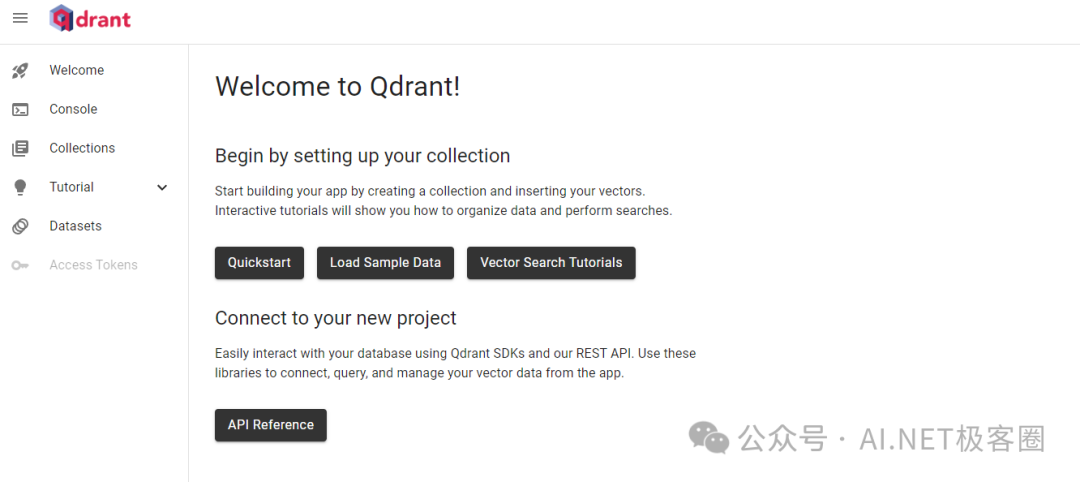Expand the Tutorial chevron arrow
1080x482 pixels.
click(163, 187)
